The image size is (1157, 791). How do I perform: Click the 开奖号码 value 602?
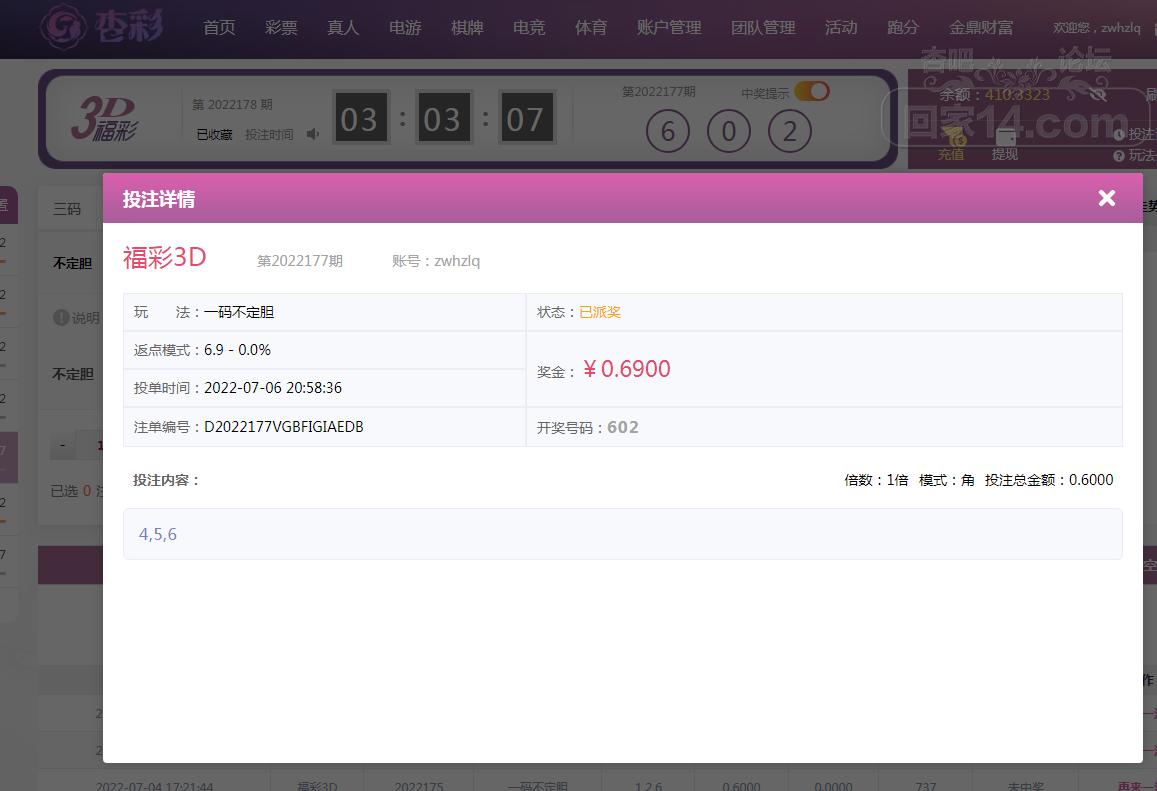(623, 427)
